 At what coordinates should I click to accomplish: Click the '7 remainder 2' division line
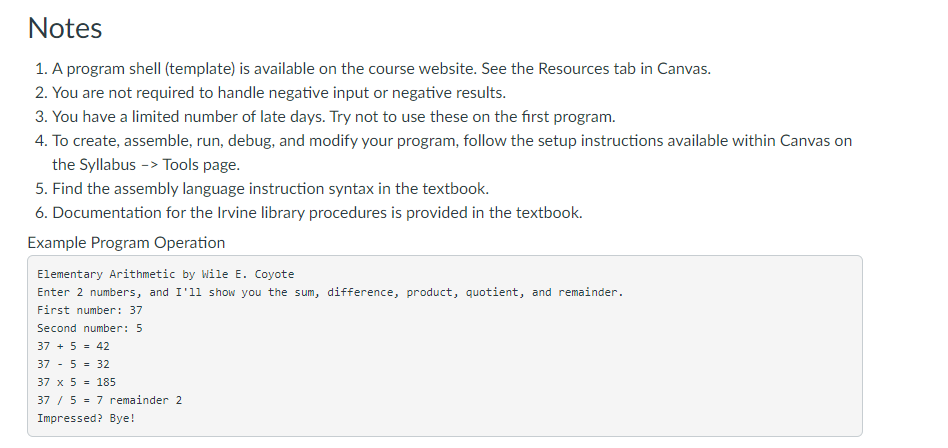pos(109,400)
